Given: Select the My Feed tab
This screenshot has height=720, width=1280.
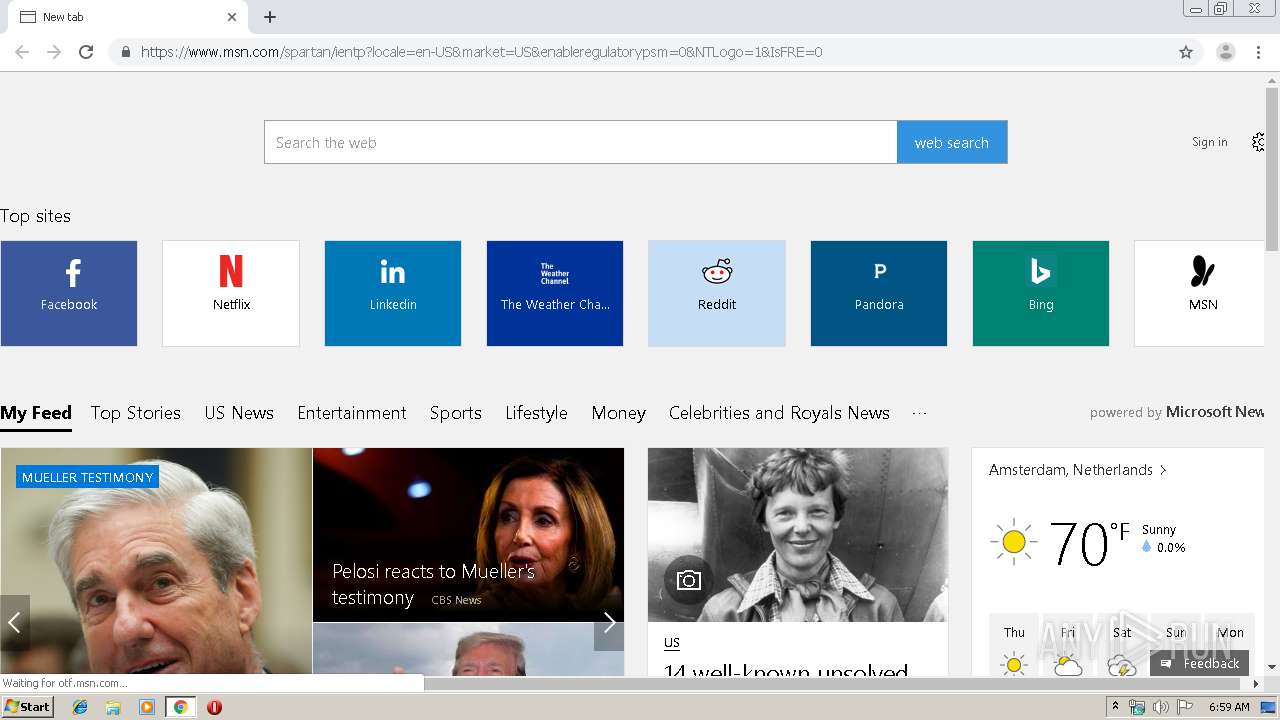Looking at the screenshot, I should pos(36,413).
